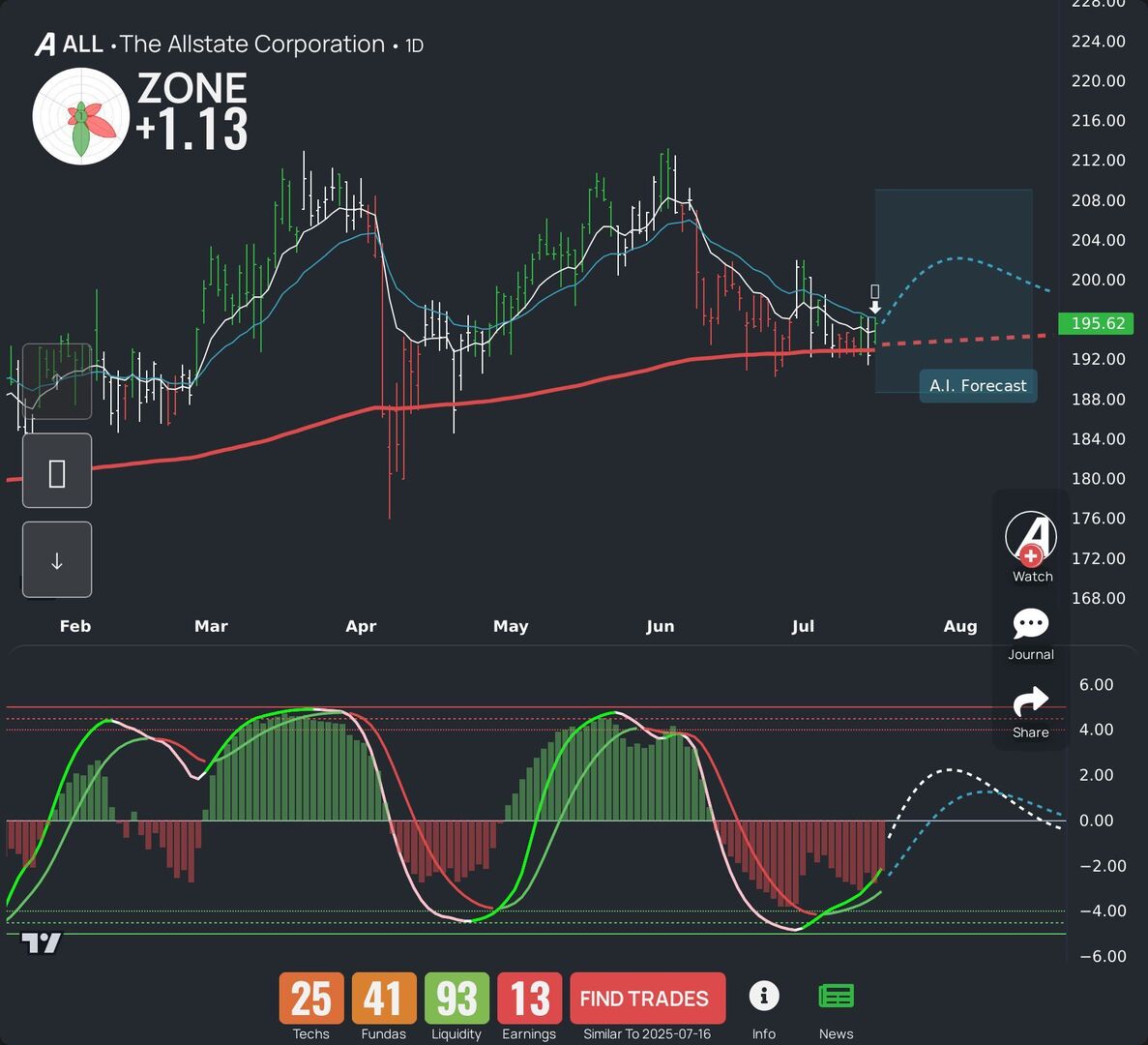This screenshot has height=1045, width=1148.
Task: Open the Info circle icon
Action: coord(764,996)
